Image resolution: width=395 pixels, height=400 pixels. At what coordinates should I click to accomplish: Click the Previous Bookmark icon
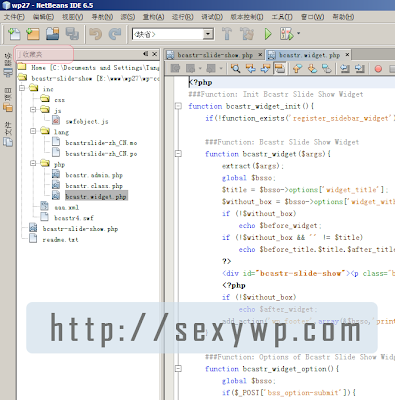pos(297,69)
